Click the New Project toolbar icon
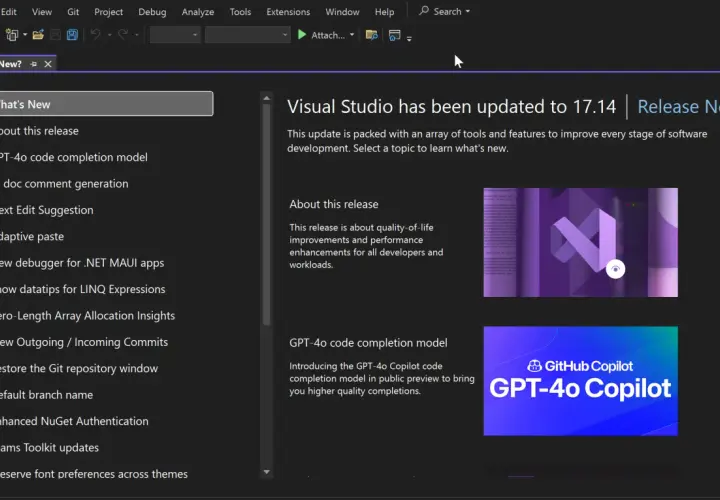Image resolution: width=720 pixels, height=500 pixels. [x=12, y=35]
